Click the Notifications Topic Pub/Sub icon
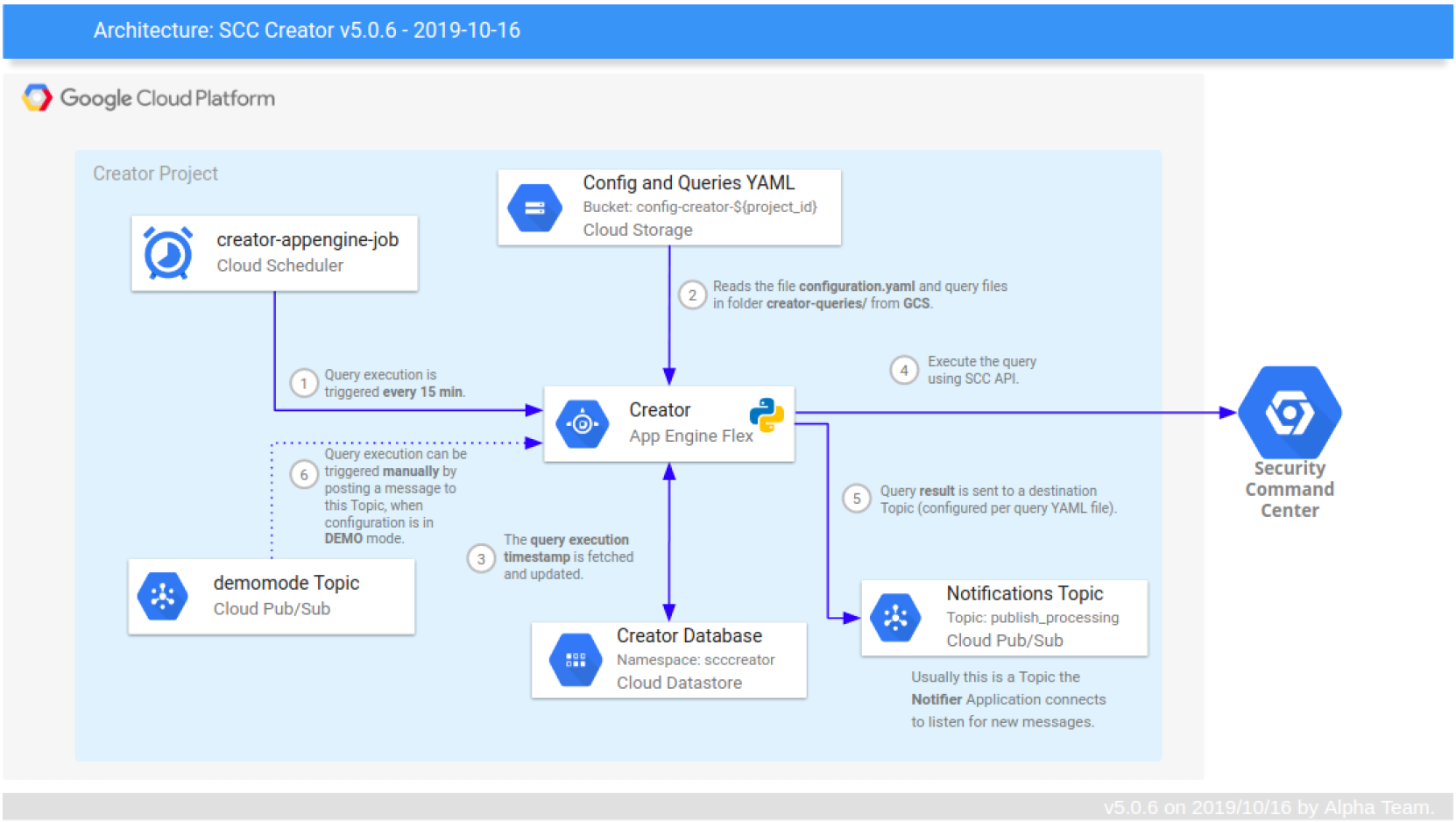Viewport: 1456px width, 822px height. click(x=895, y=618)
